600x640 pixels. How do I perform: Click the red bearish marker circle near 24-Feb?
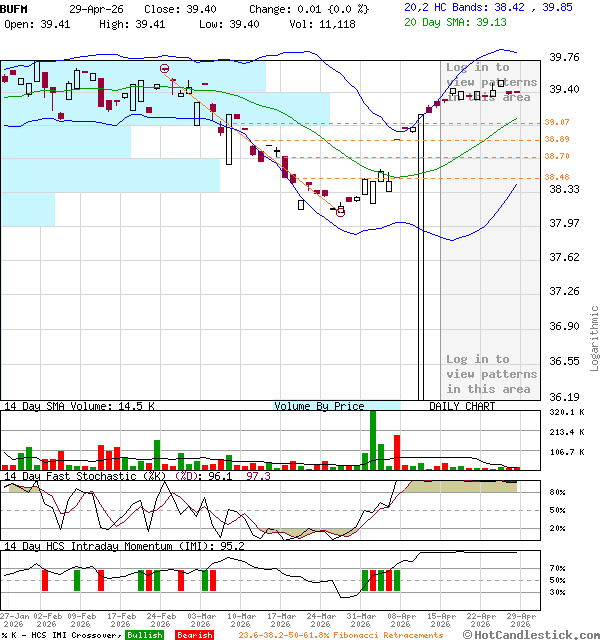[x=165, y=68]
